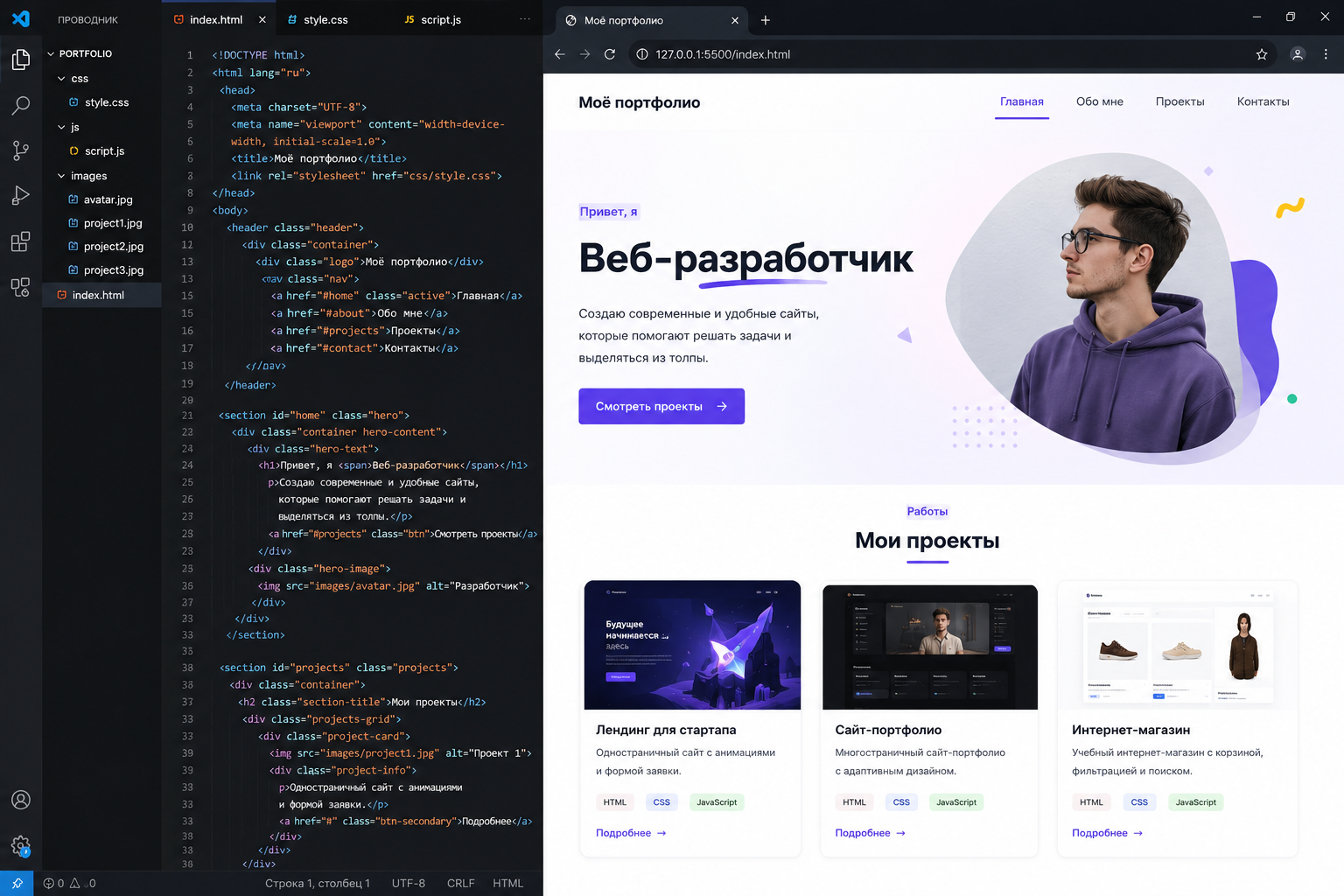Click the HTML tag on Интернет-магазин card
The height and width of the screenshot is (896, 1344).
point(1091,802)
